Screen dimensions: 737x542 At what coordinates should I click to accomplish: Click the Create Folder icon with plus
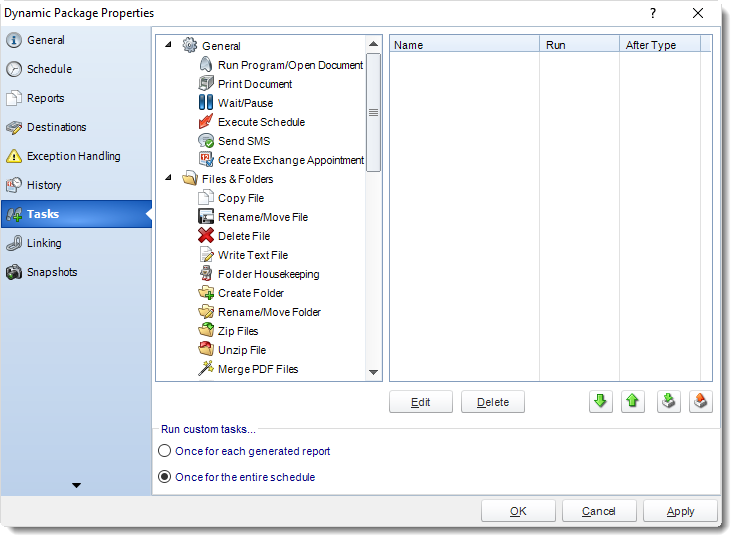click(x=206, y=293)
